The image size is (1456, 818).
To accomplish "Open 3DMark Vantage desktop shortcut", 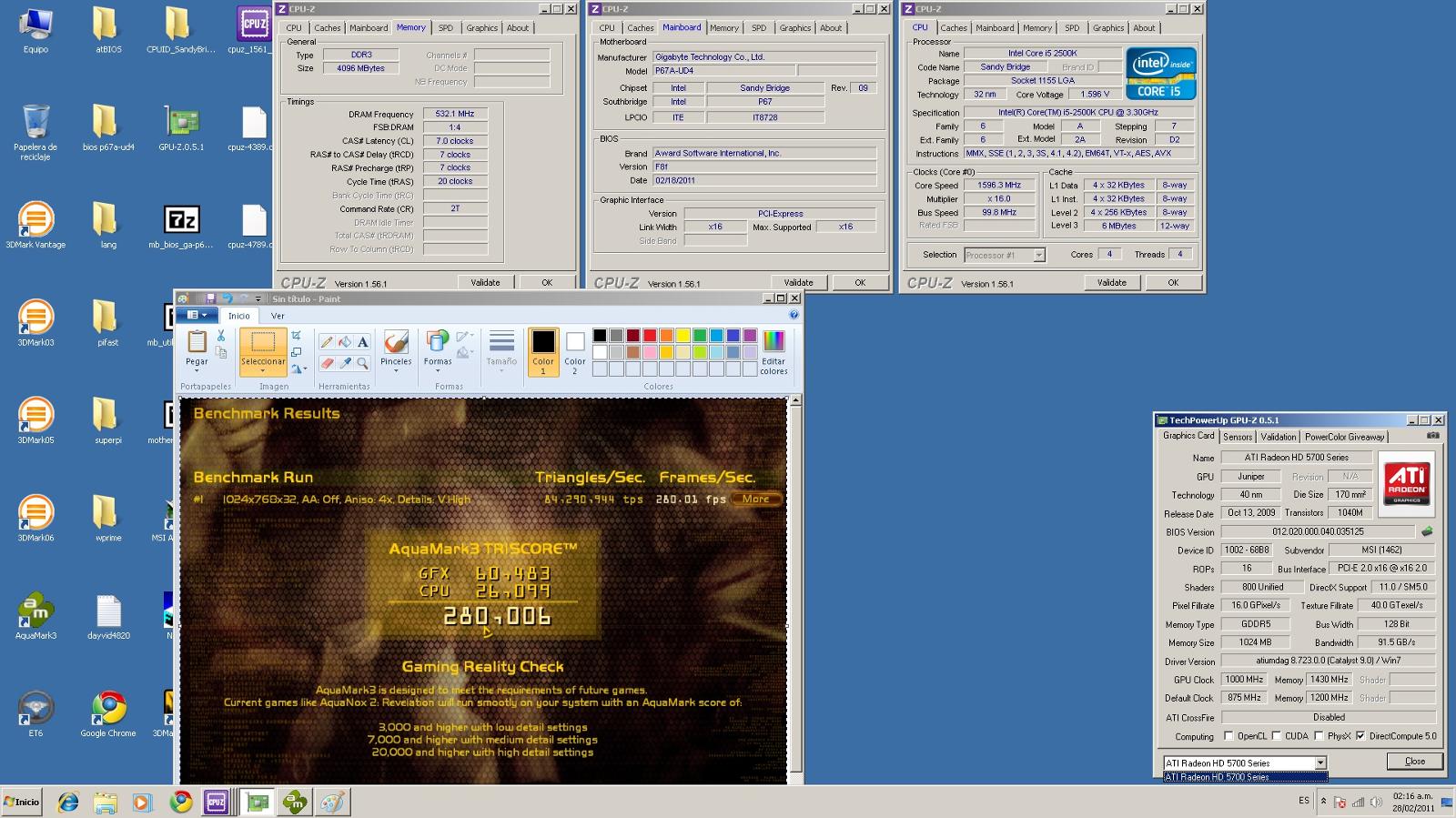I will coord(35,225).
